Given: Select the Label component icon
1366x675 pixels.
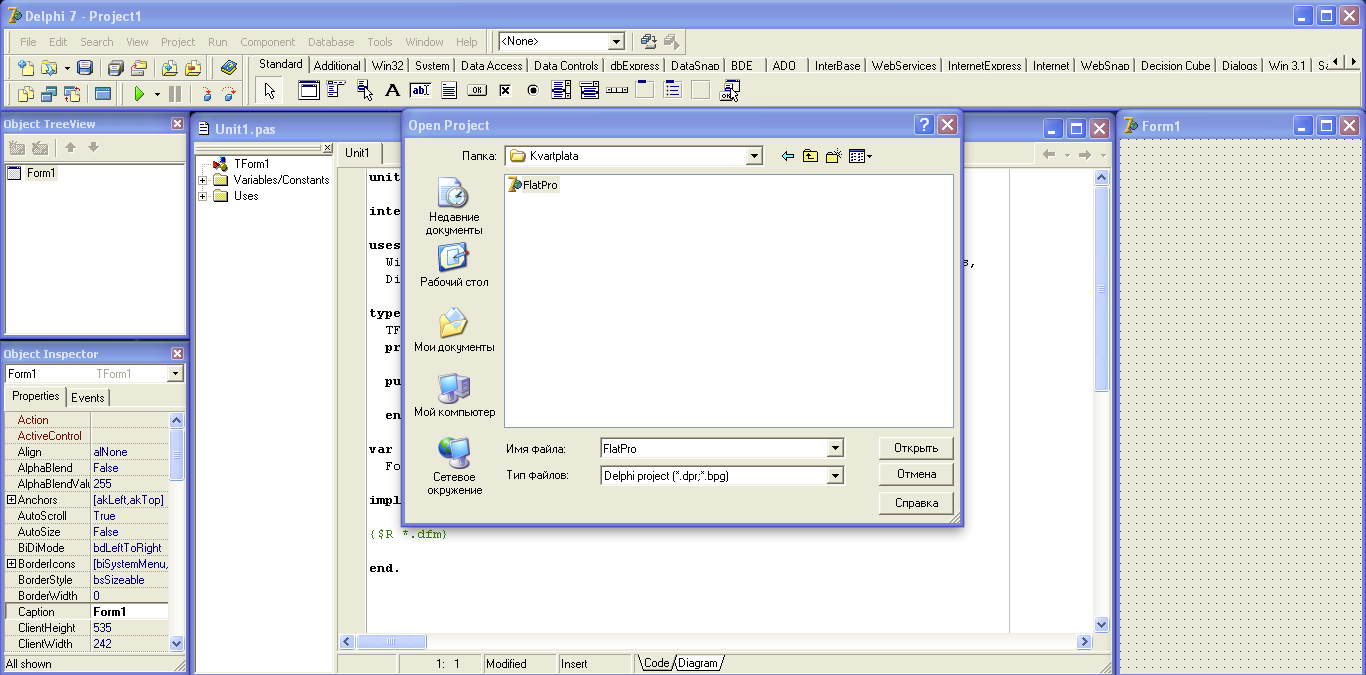Looking at the screenshot, I should click(393, 91).
